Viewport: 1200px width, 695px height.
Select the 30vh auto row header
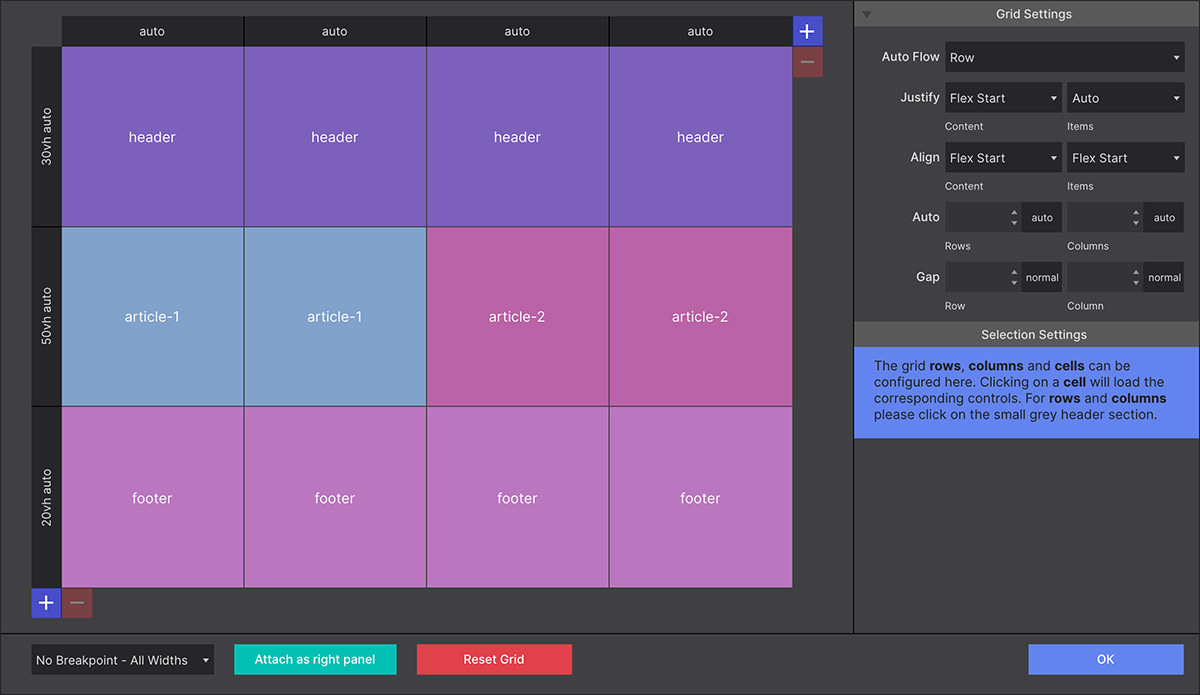[46, 137]
